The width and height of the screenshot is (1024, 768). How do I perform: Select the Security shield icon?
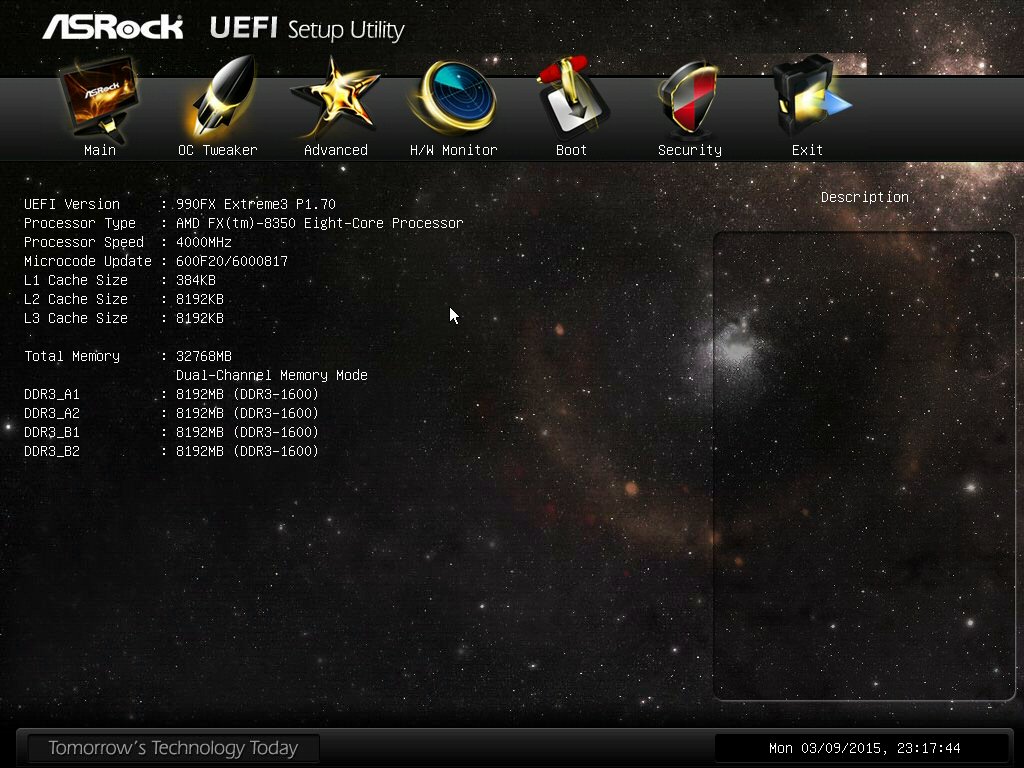(690, 98)
